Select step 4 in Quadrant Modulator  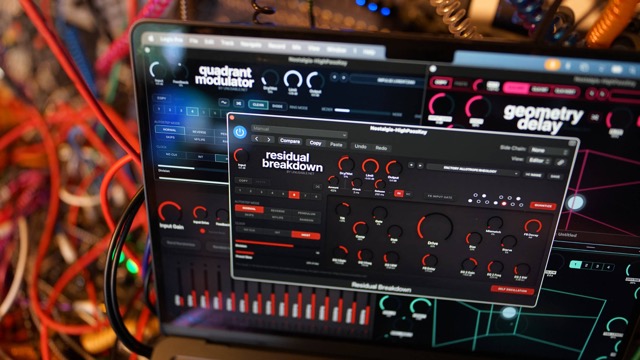(x=192, y=111)
